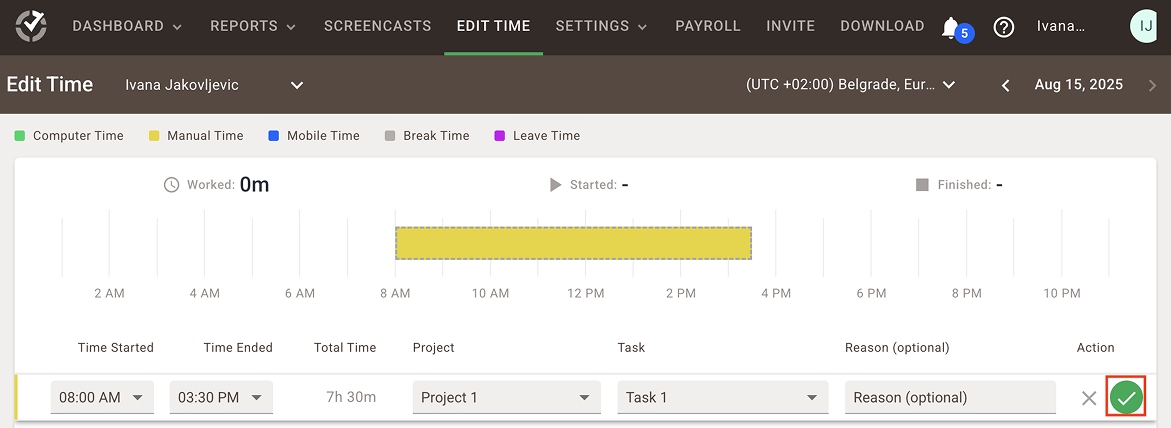The image size is (1171, 428).
Task: Expand the Dashboard menu
Action: pyautogui.click(x=127, y=26)
